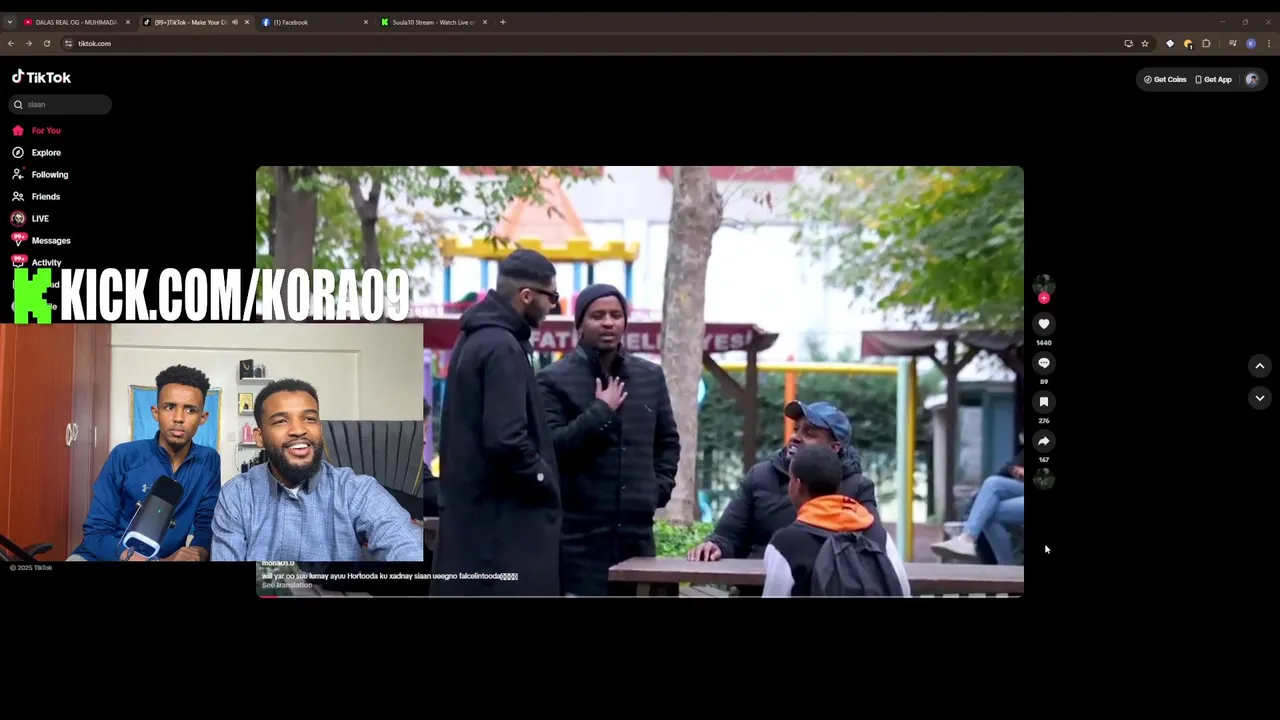
Task: Open the yellow extension with badge
Action: tap(1188, 43)
